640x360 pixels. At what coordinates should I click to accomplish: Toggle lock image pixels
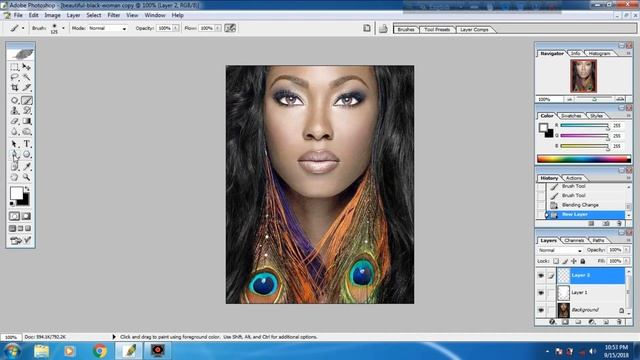click(565, 261)
